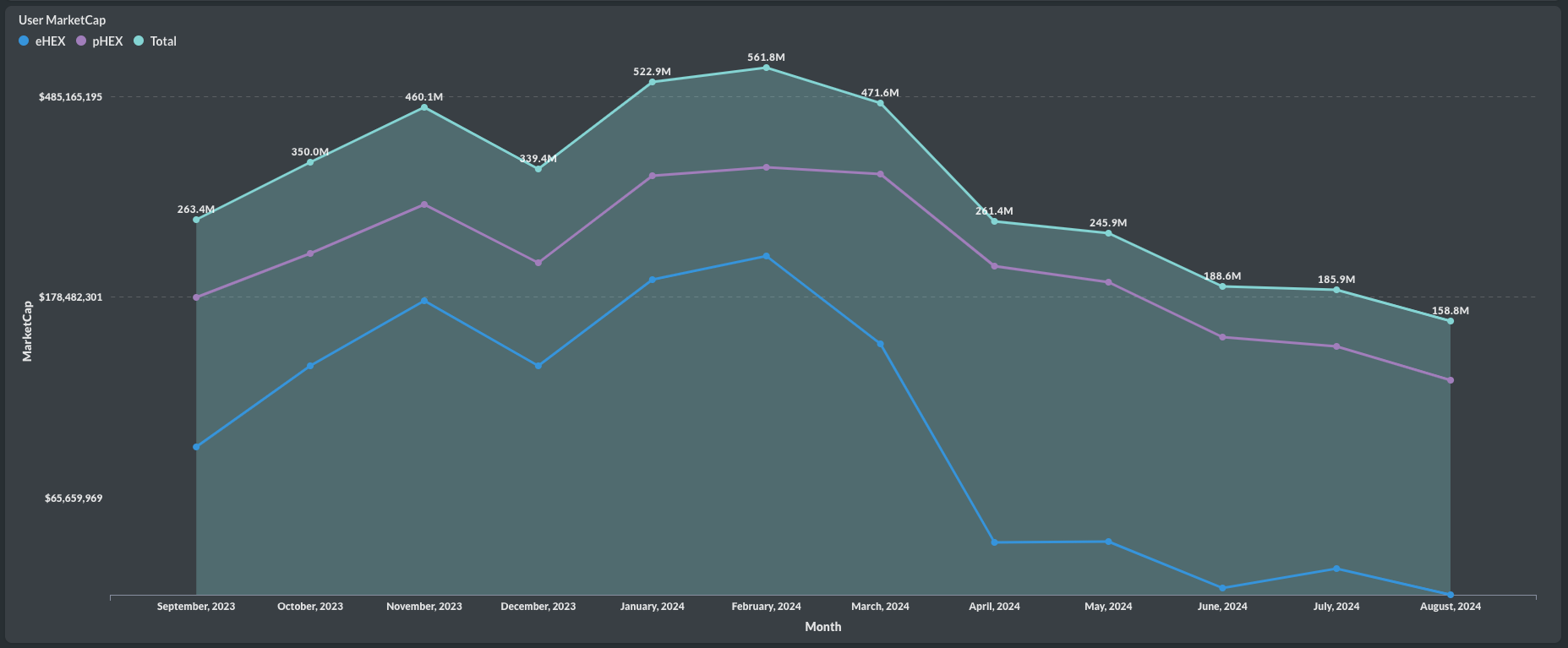Click the August, 2024 axis label

pyautogui.click(x=1451, y=607)
